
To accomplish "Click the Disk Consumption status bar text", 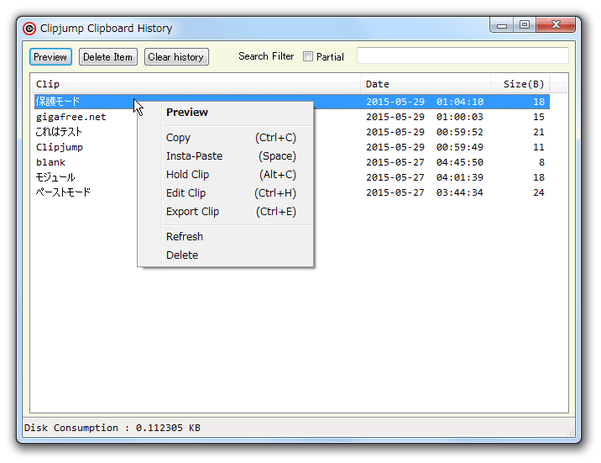I will click(x=112, y=428).
